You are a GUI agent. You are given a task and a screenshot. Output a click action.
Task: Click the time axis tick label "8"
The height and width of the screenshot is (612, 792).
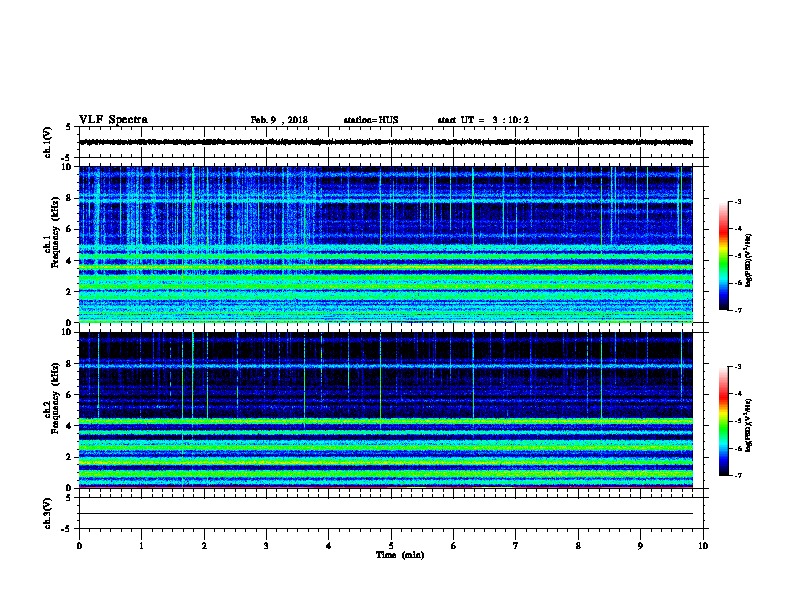point(578,546)
